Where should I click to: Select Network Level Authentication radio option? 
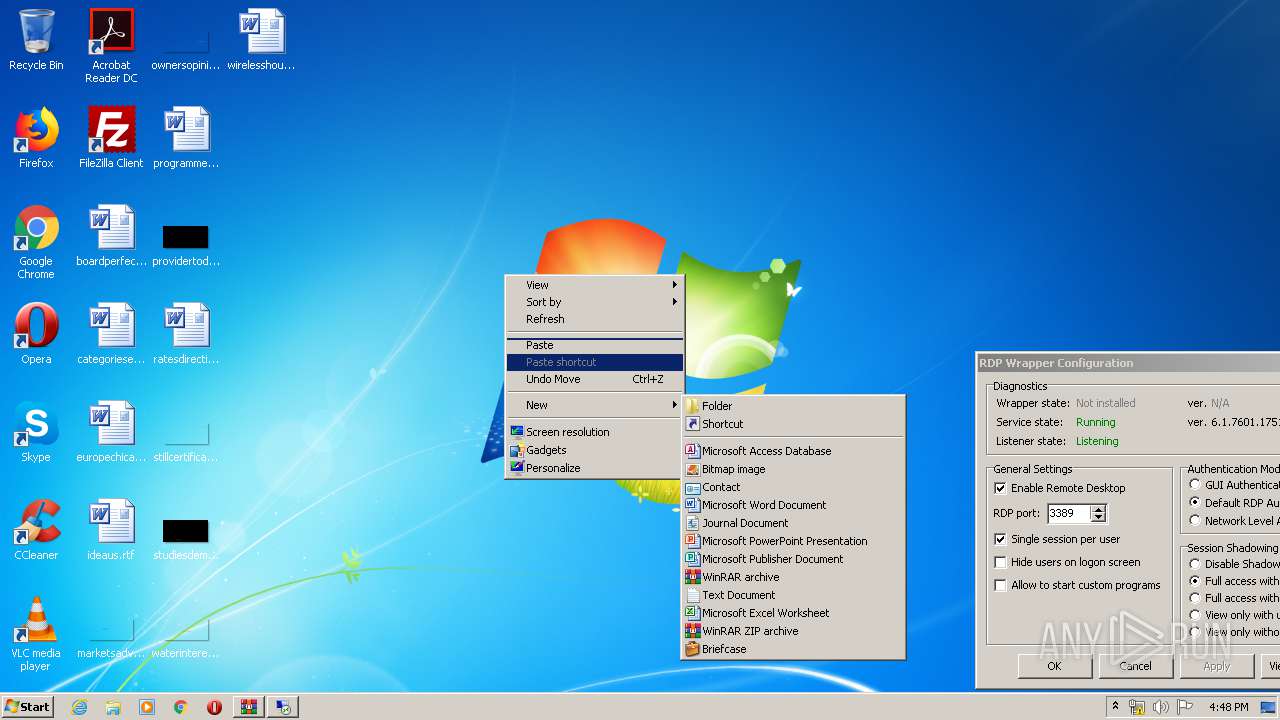1195,521
